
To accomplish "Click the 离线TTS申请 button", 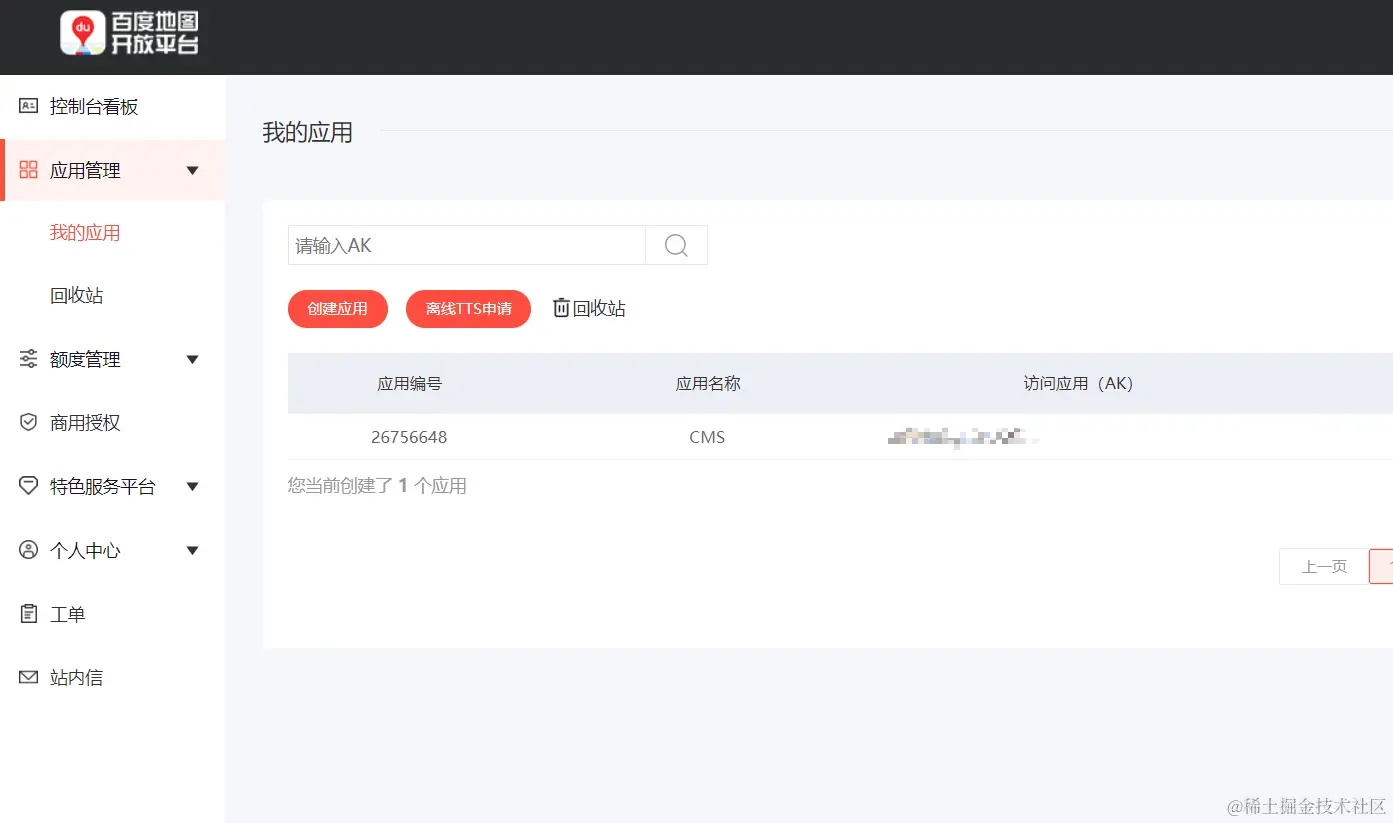I will click(x=468, y=308).
